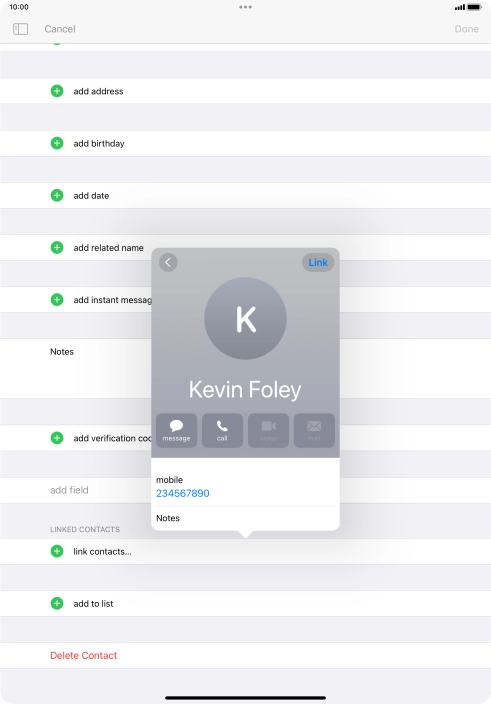This screenshot has width=491, height=704.
Task: Tap the green plus beside add date
Action: point(57,195)
